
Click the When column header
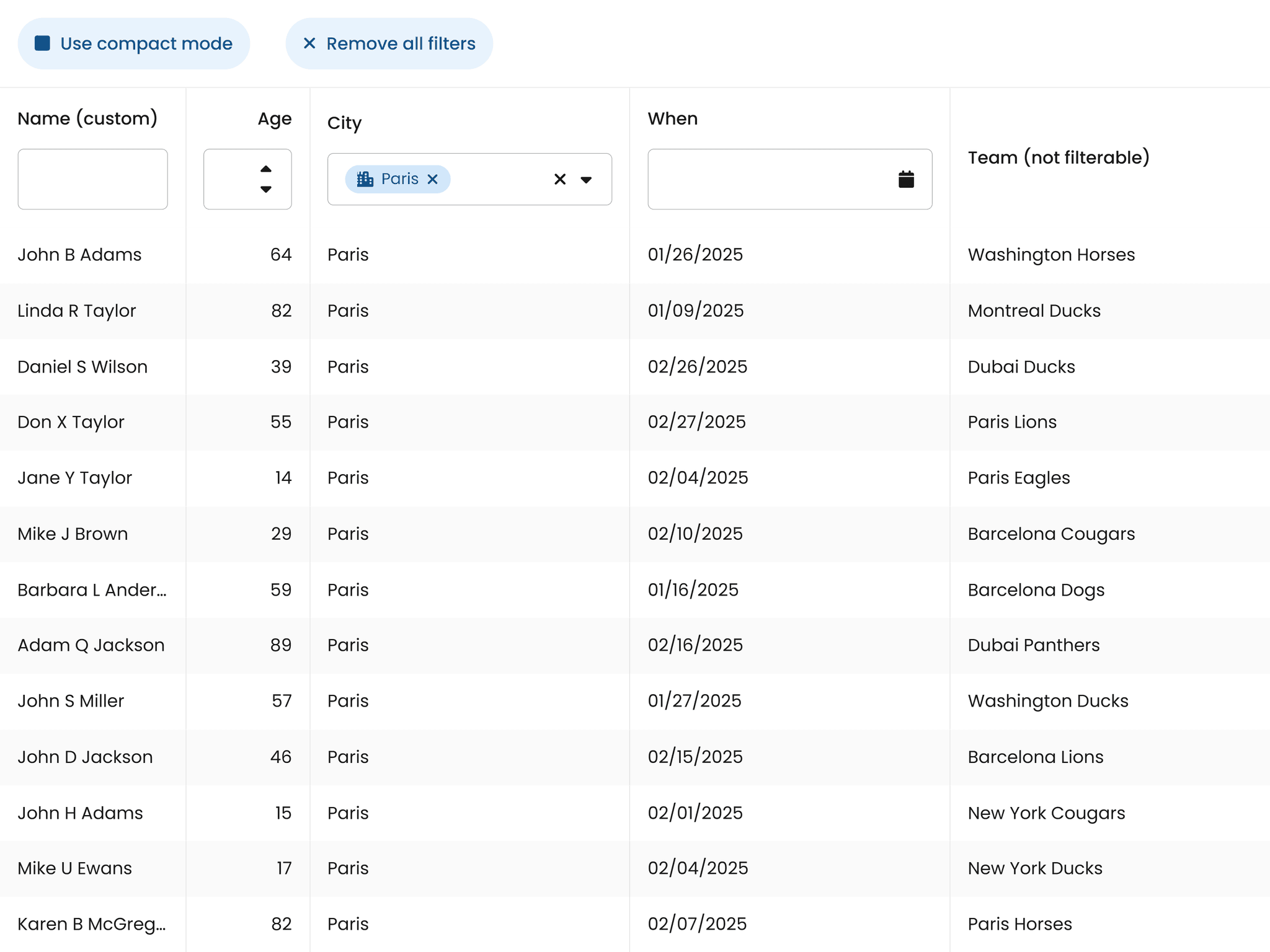pyautogui.click(x=673, y=118)
